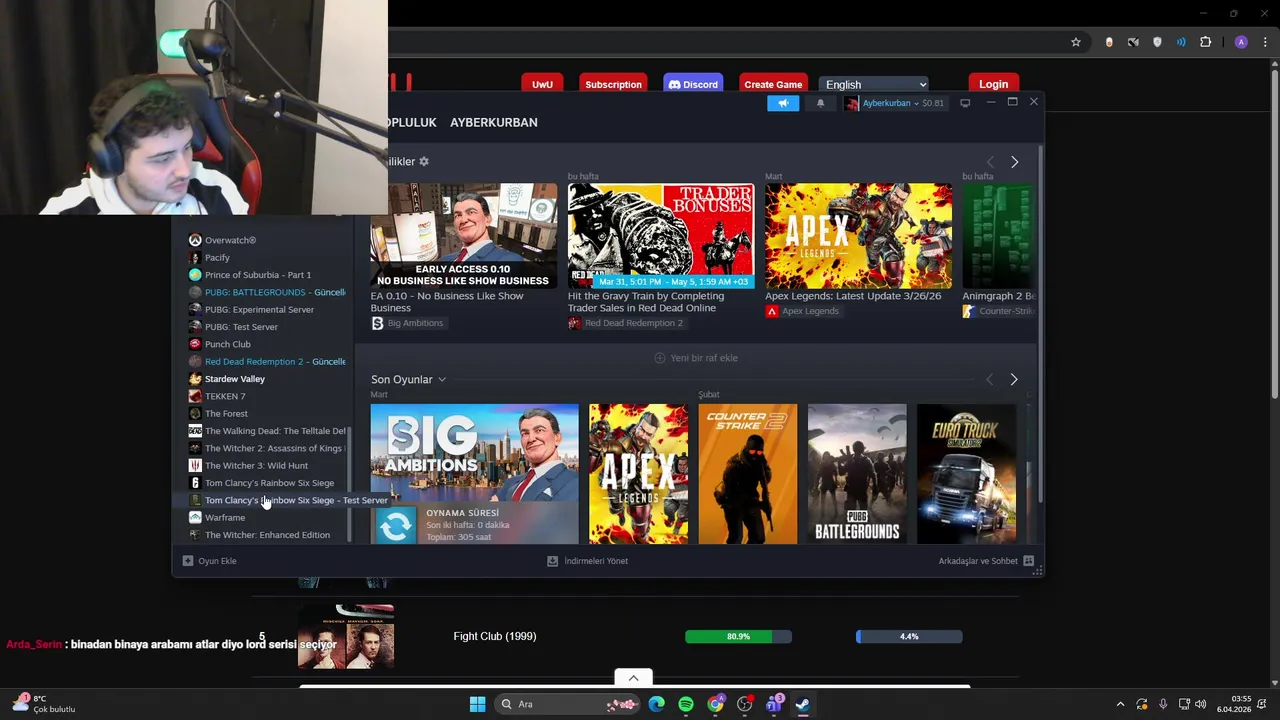Click Steam library list scrollbar
Image resolution: width=1280 pixels, height=720 pixels.
(349, 485)
